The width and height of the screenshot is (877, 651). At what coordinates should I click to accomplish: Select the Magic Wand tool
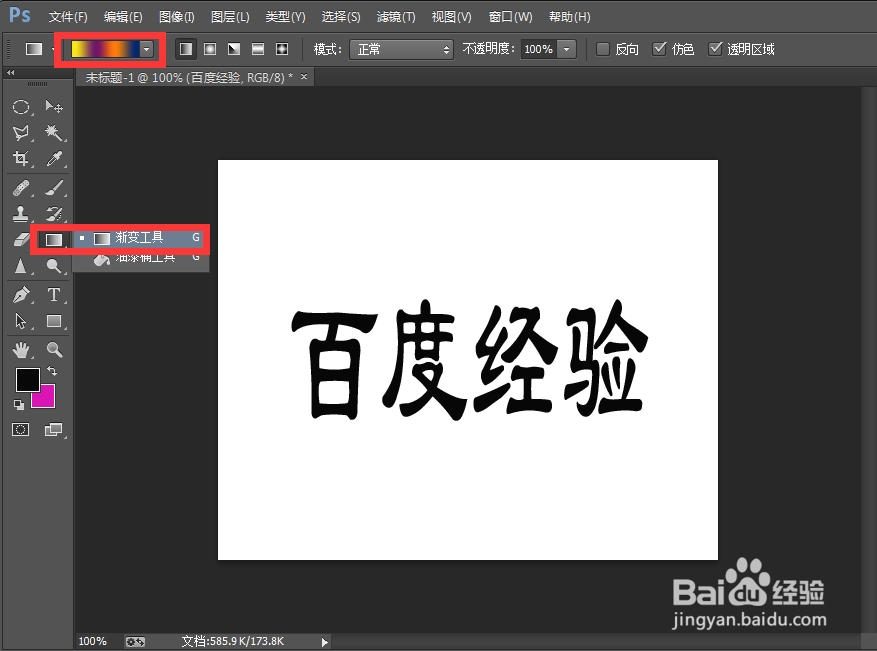click(54, 133)
